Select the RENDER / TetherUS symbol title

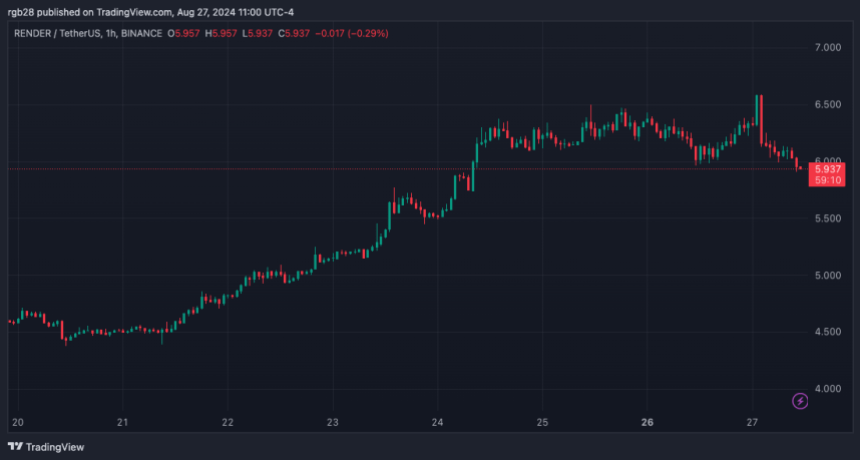coord(61,33)
